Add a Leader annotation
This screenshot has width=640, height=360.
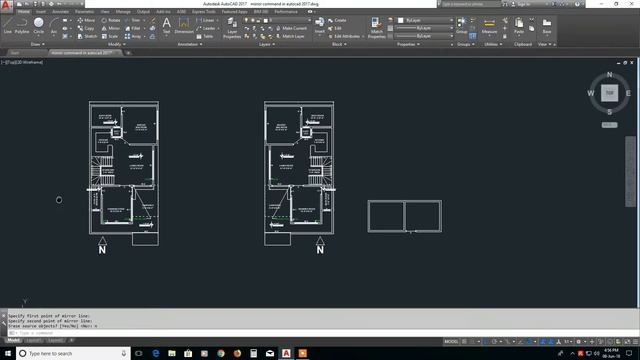tap(206, 28)
